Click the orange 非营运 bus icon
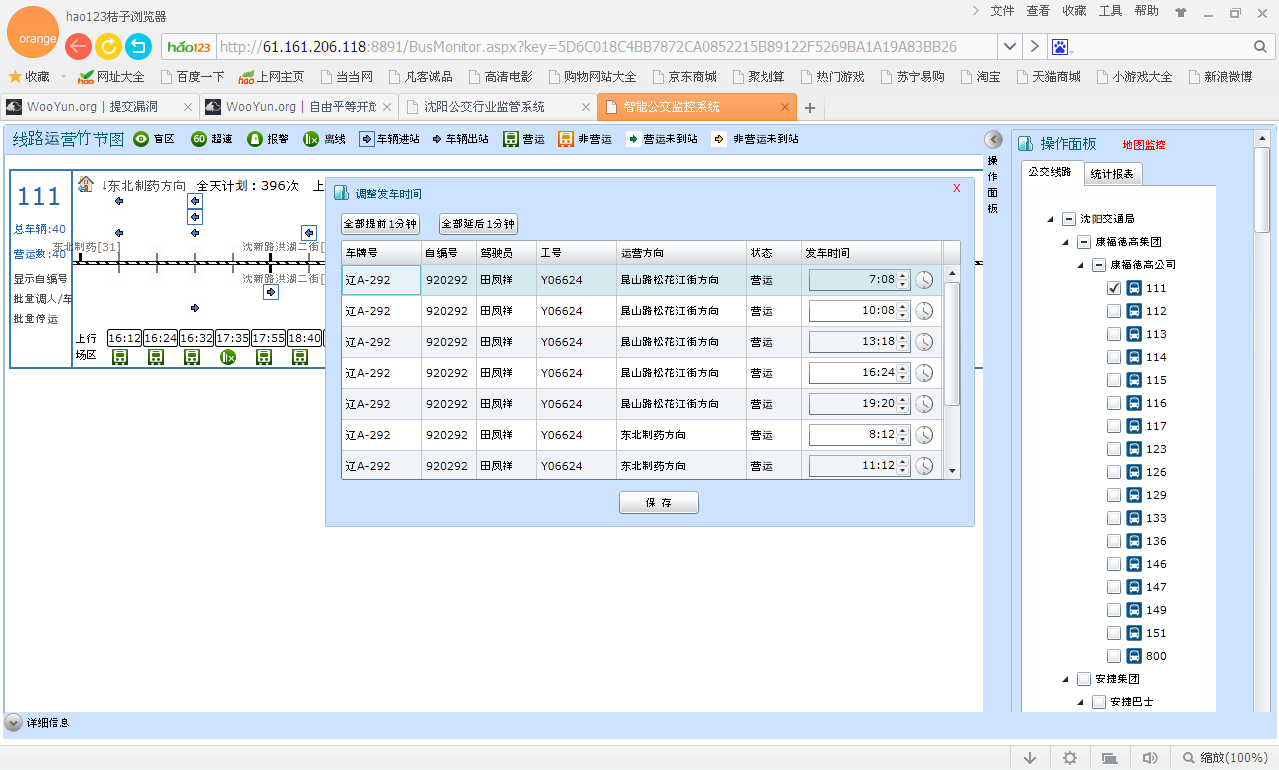Viewport: 1279px width, 770px height. [566, 139]
